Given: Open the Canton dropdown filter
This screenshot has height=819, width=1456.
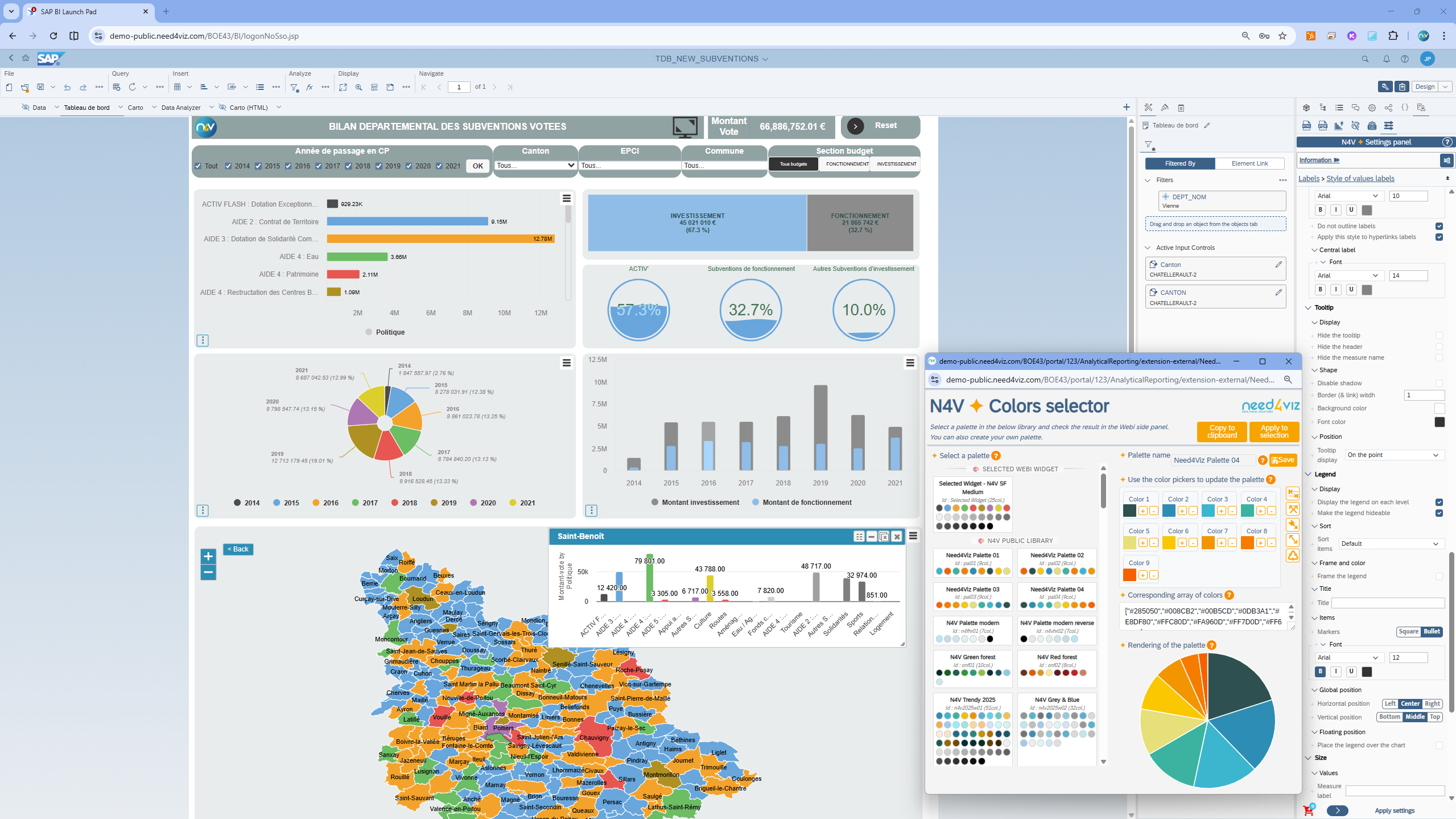Looking at the screenshot, I should pyautogui.click(x=535, y=165).
